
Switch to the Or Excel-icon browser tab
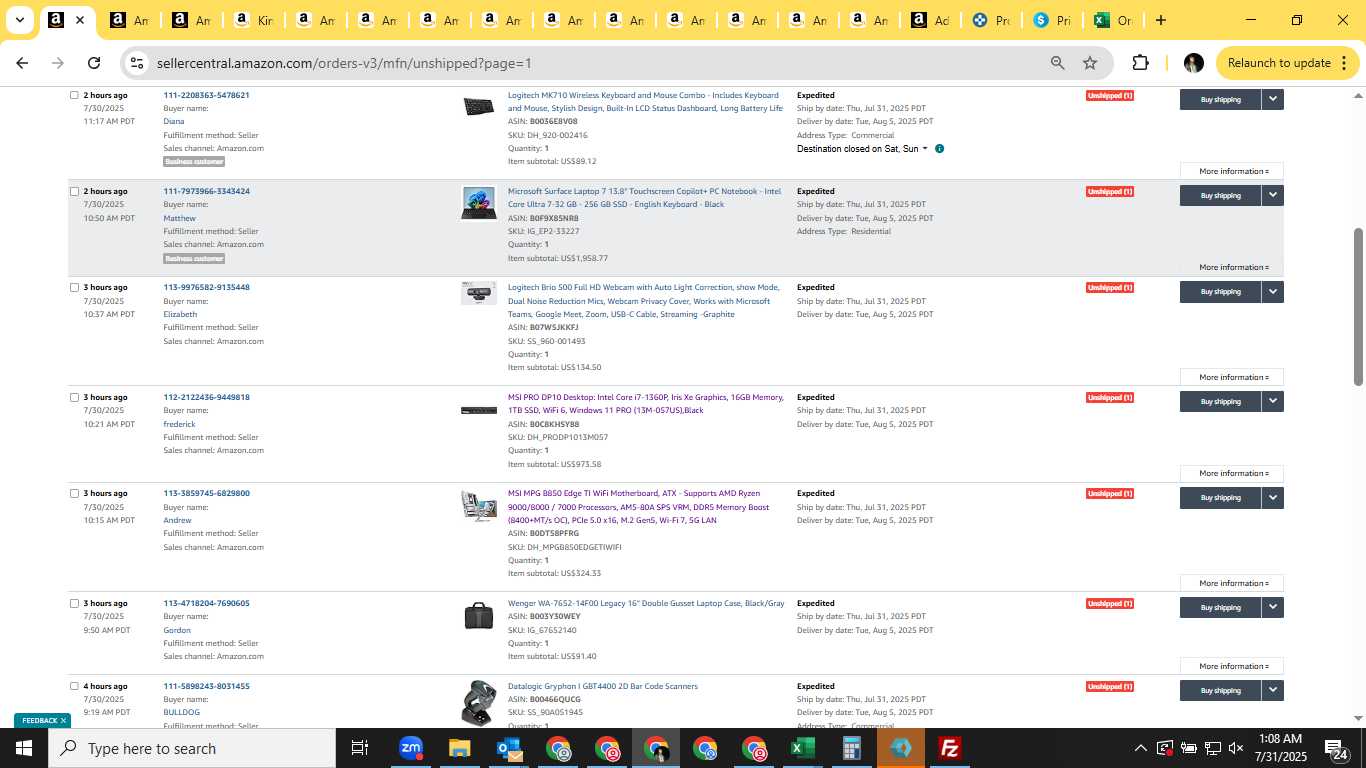tap(1113, 20)
